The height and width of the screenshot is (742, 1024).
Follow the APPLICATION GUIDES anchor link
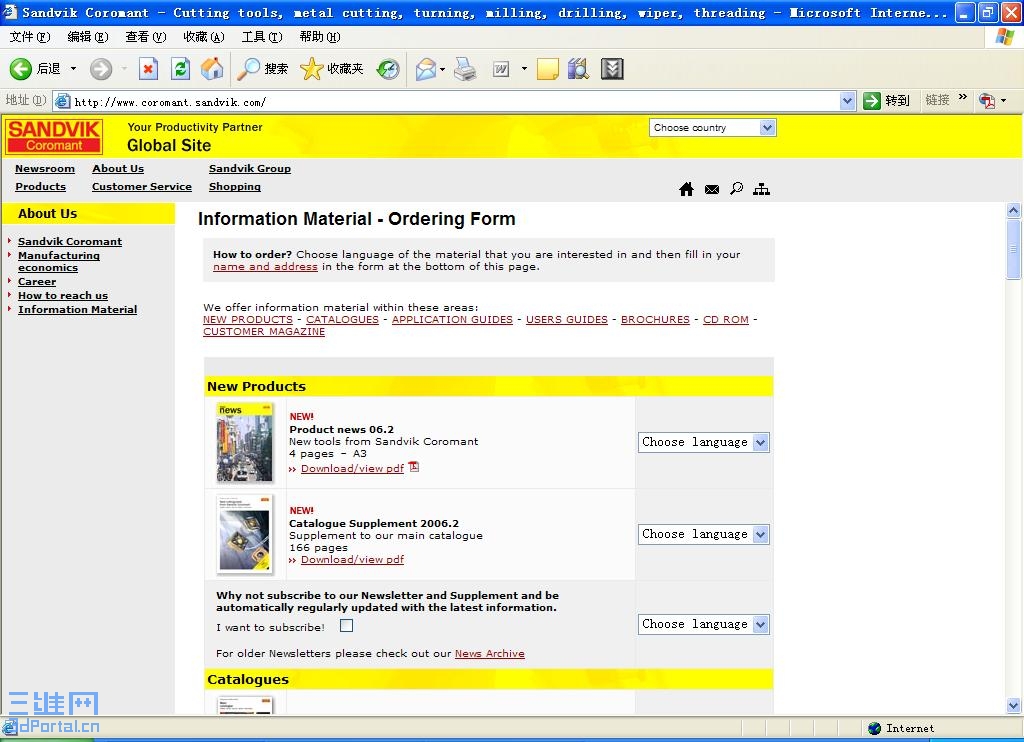(x=452, y=319)
